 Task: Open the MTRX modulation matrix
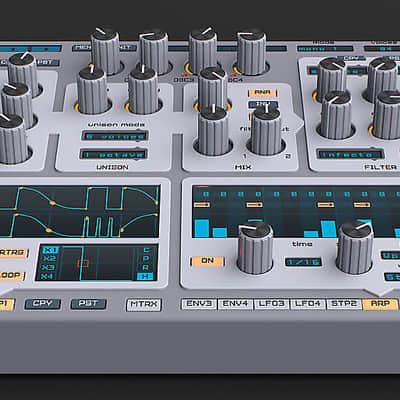[144, 304]
